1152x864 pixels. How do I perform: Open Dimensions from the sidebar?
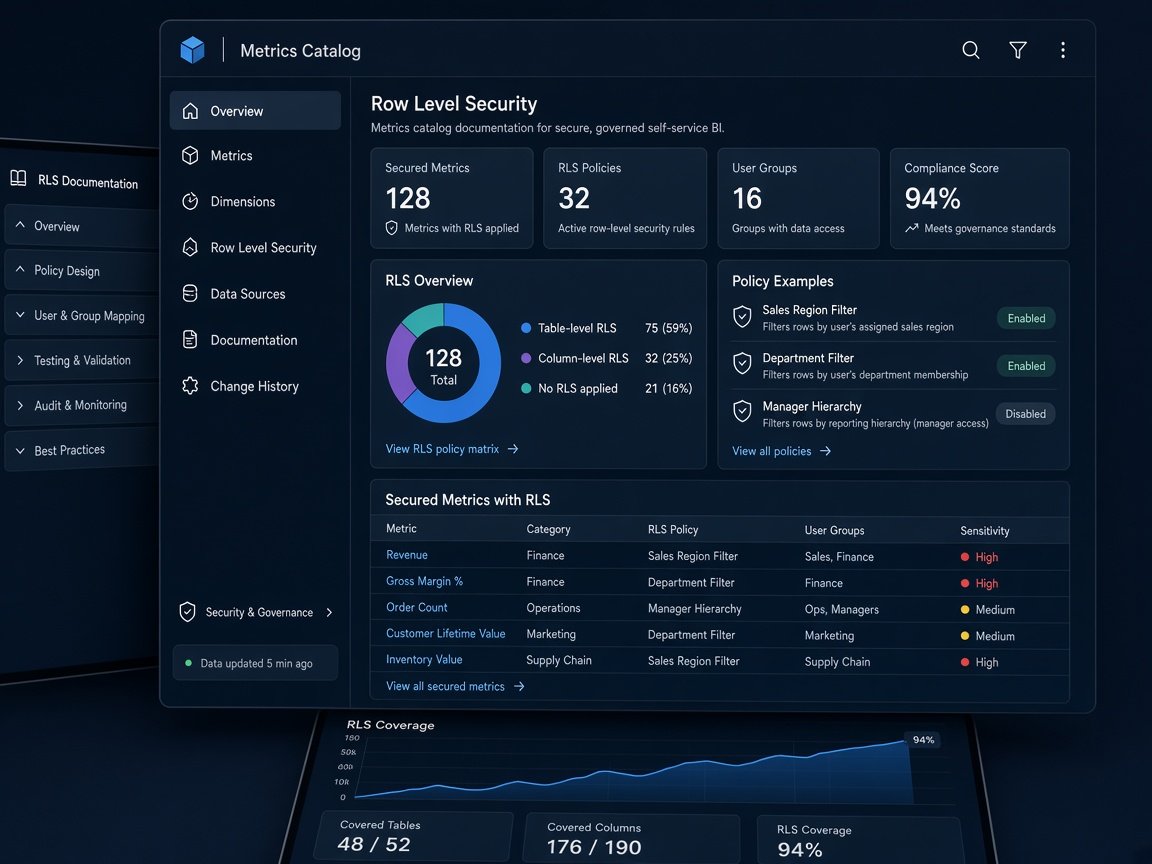point(255,201)
